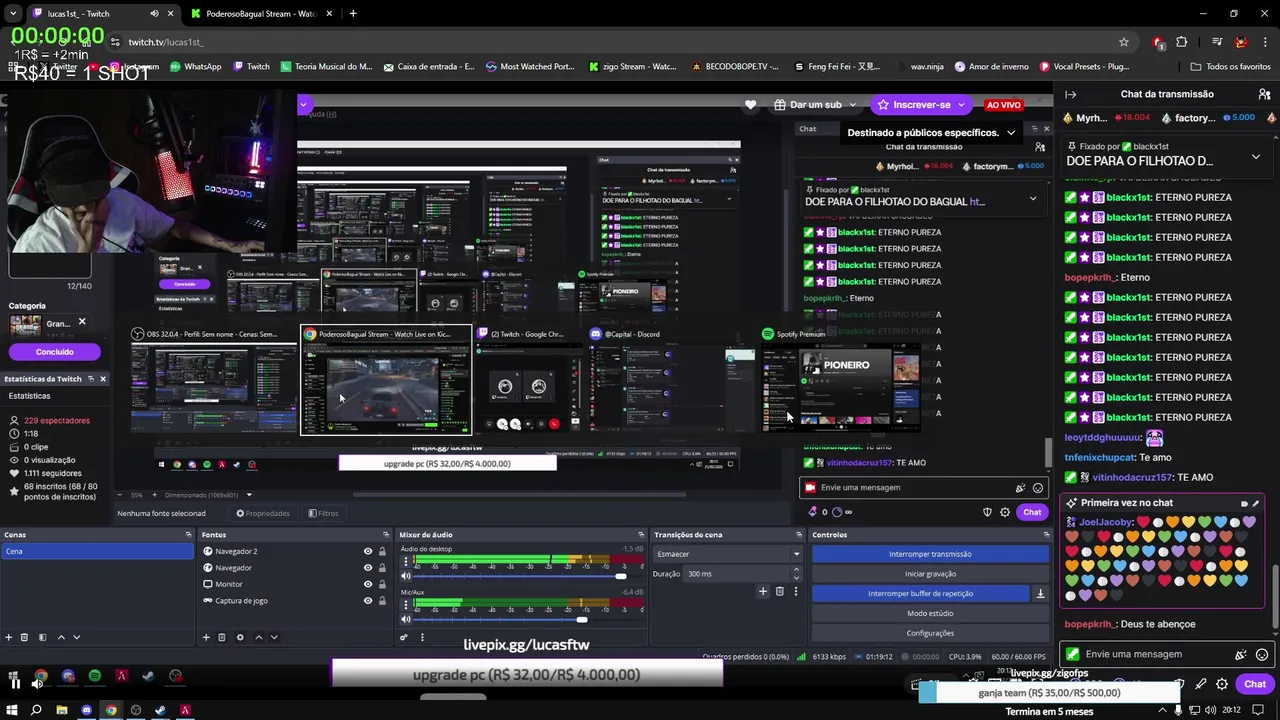Add a new source in the Fontes panel
Screen dimensions: 1280x720
click(206, 637)
